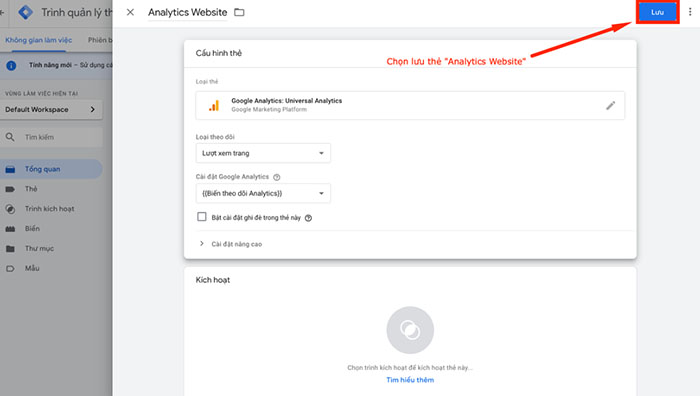Screen dimensions: 700x396
Task: Switch to Không gian làm việc tab
Action: point(38,40)
